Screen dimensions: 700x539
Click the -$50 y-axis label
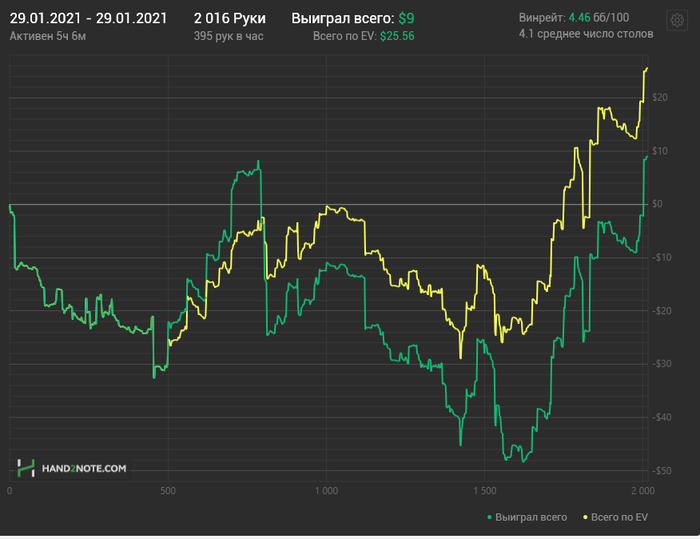661,471
